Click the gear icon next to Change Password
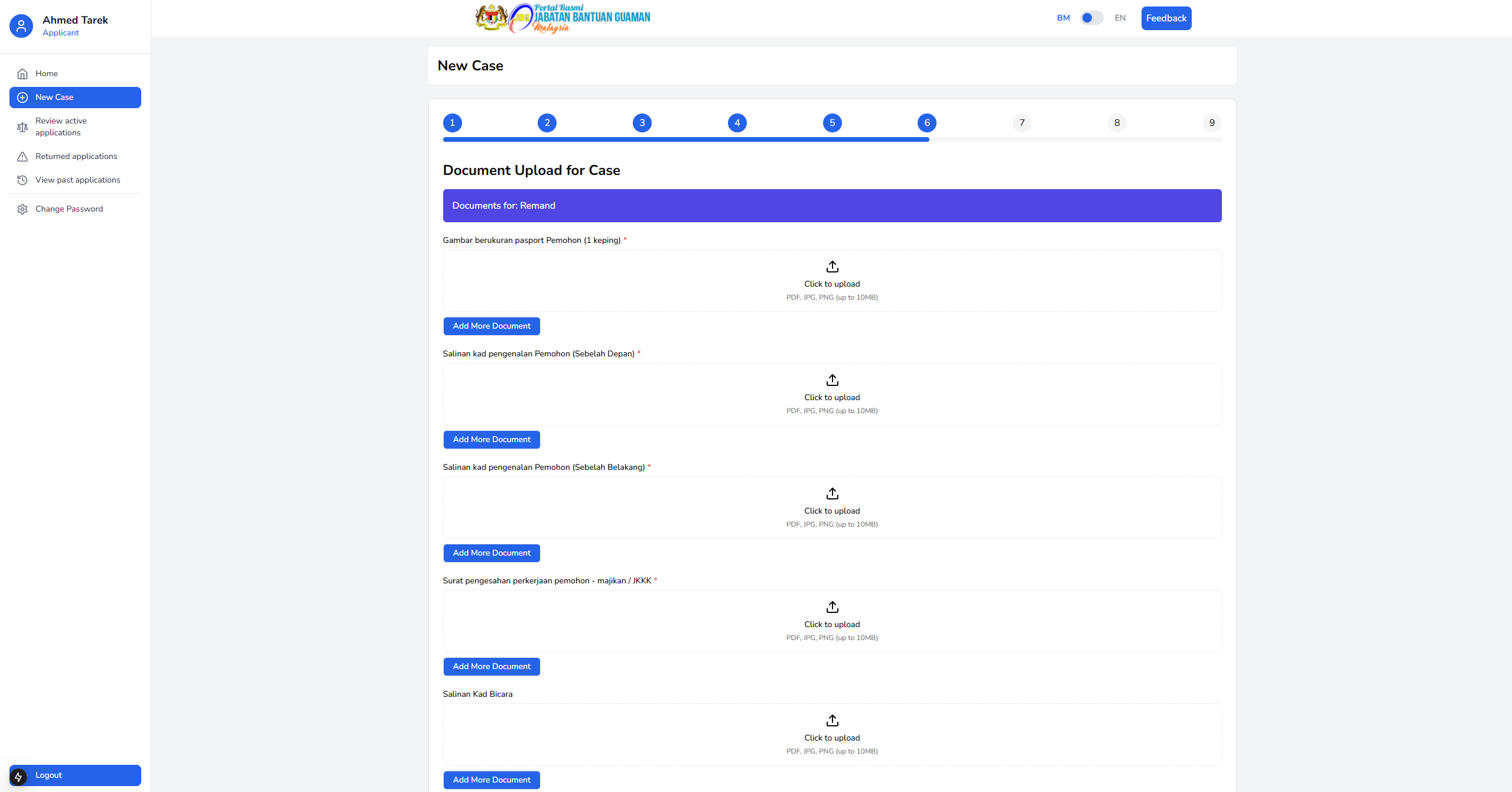 (x=22, y=209)
